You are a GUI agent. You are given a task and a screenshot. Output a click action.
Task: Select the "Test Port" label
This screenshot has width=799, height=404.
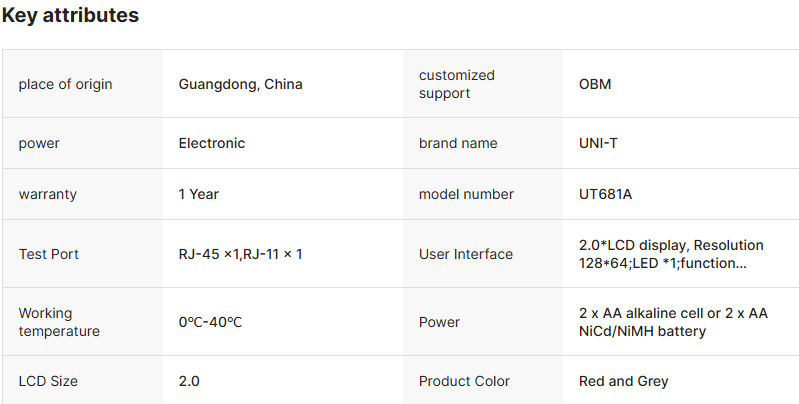click(48, 254)
